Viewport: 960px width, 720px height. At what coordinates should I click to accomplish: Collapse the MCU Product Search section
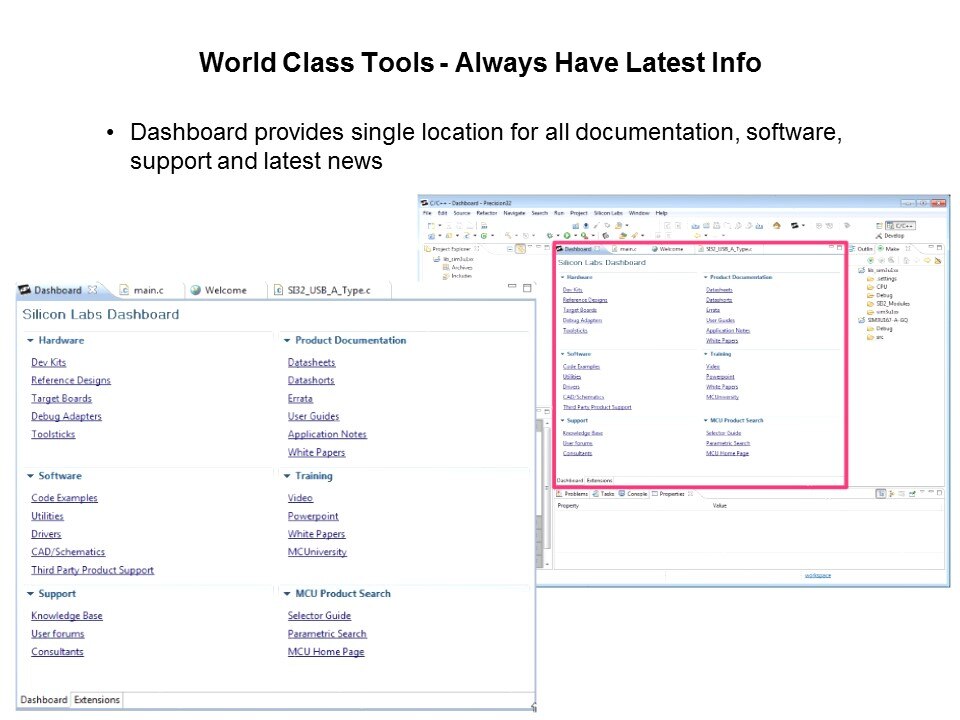(x=287, y=594)
